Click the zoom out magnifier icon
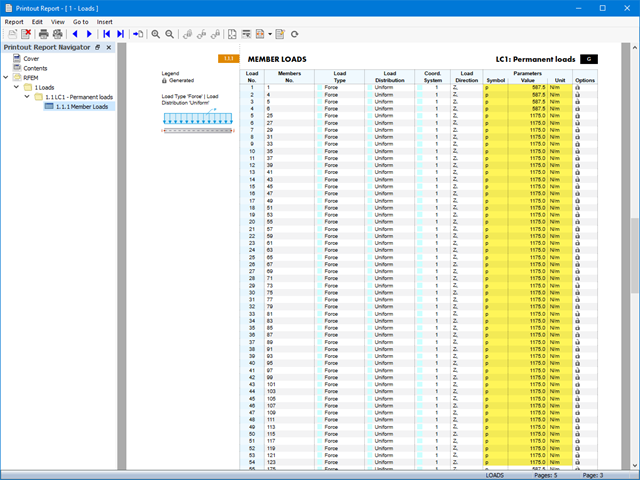Viewport: 640px width, 480px height. 171,34
